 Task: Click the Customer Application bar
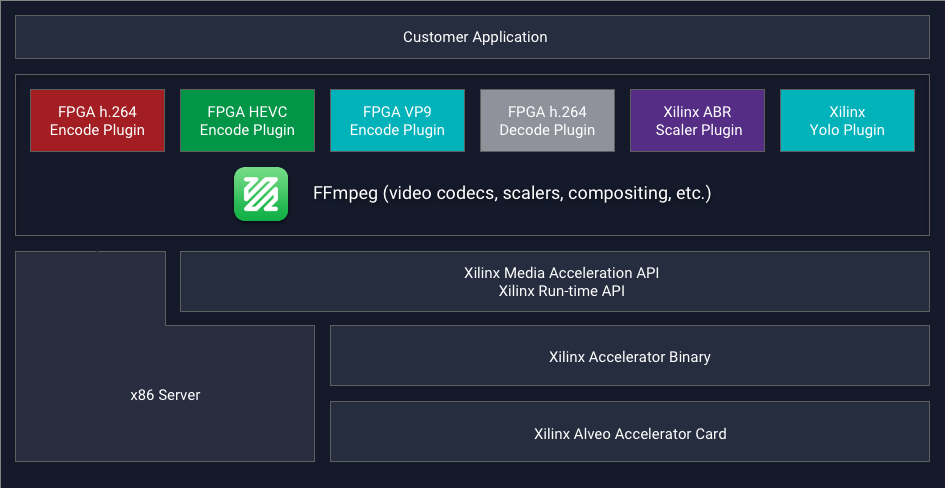click(475, 37)
